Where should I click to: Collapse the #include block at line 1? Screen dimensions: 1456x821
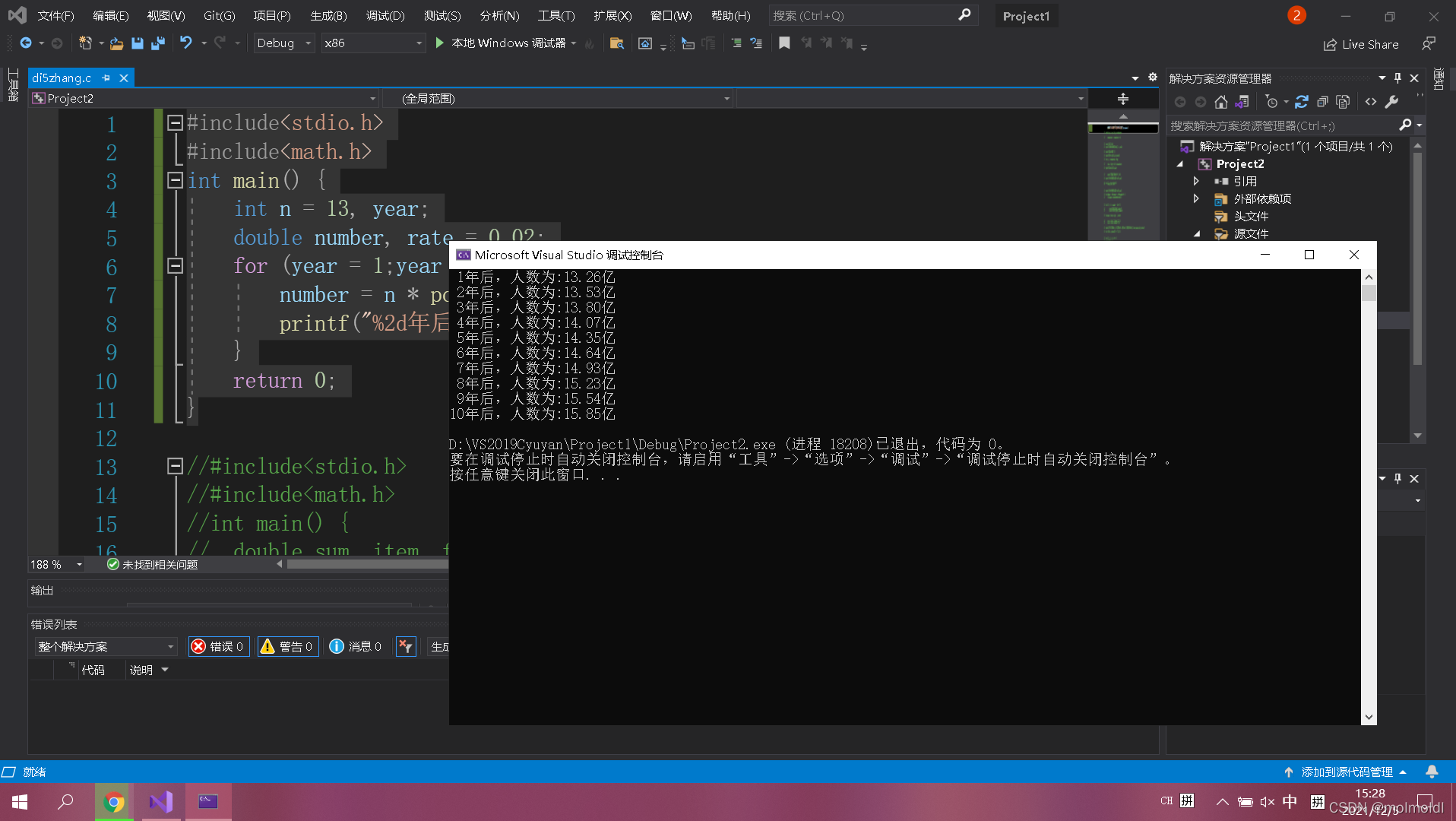click(175, 122)
